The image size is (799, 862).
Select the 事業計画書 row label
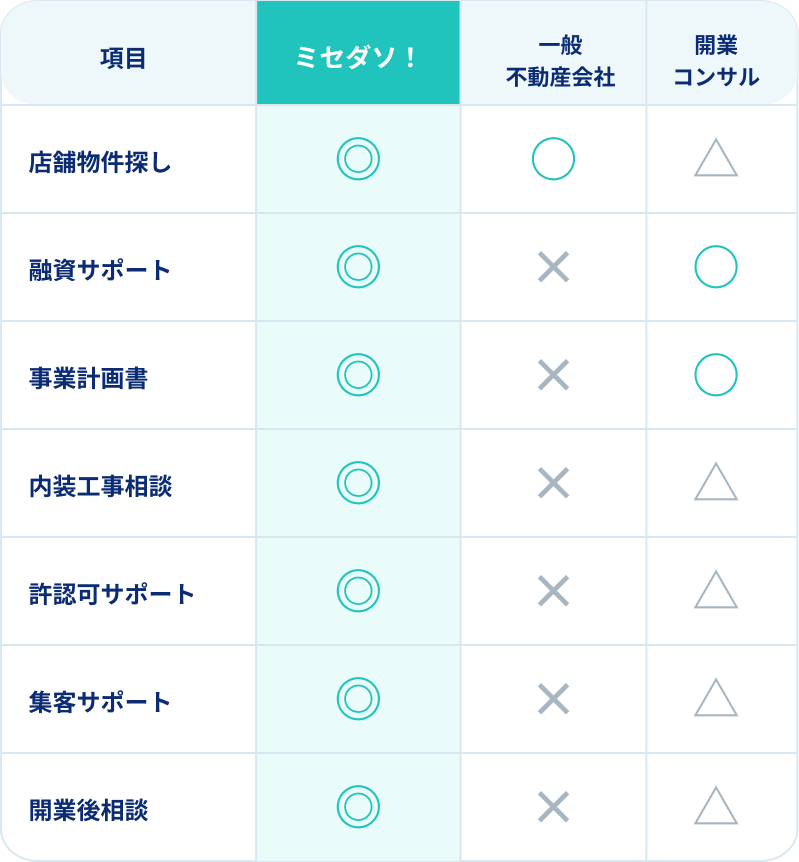(x=89, y=378)
